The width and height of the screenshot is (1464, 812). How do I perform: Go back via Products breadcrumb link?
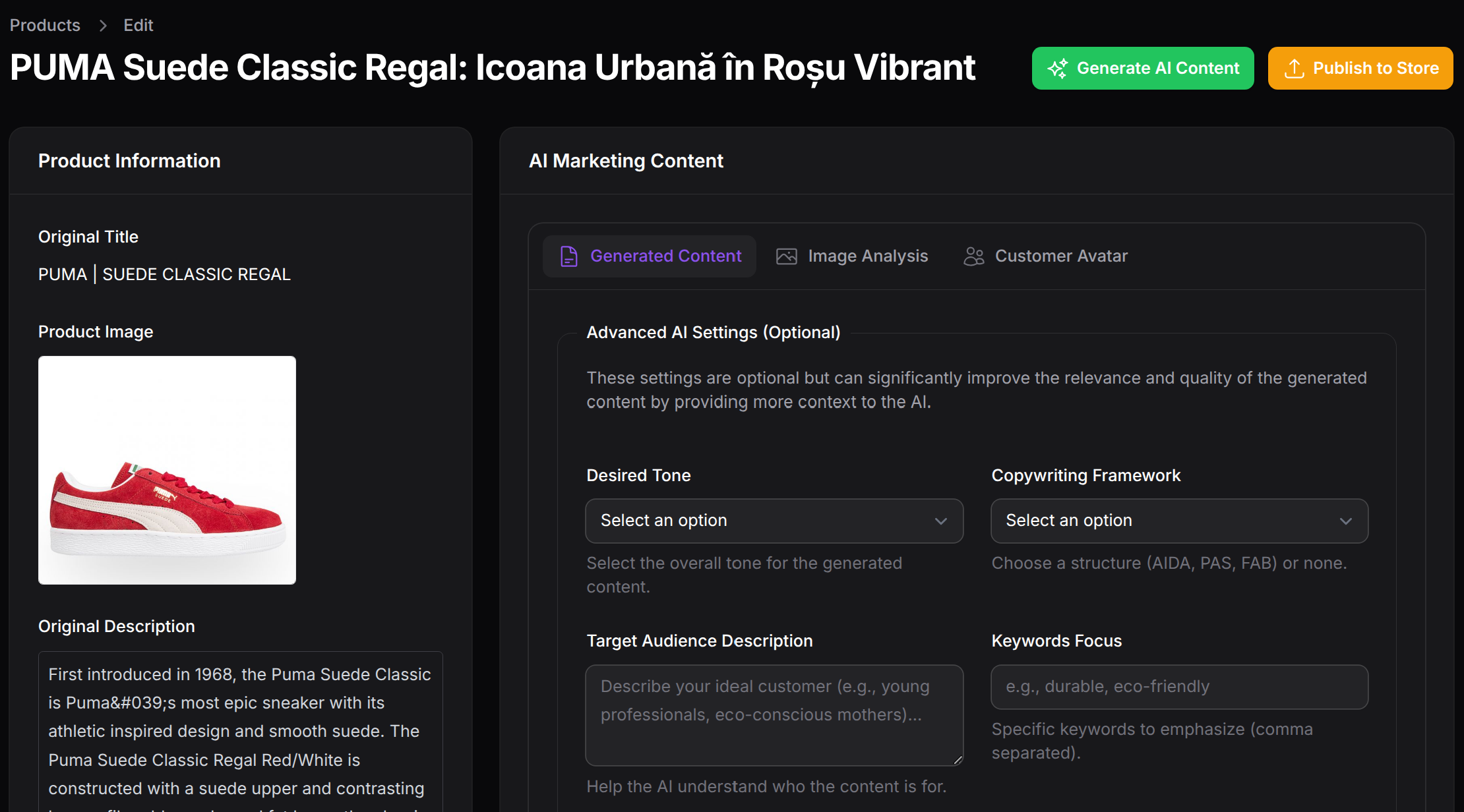pyautogui.click(x=45, y=26)
